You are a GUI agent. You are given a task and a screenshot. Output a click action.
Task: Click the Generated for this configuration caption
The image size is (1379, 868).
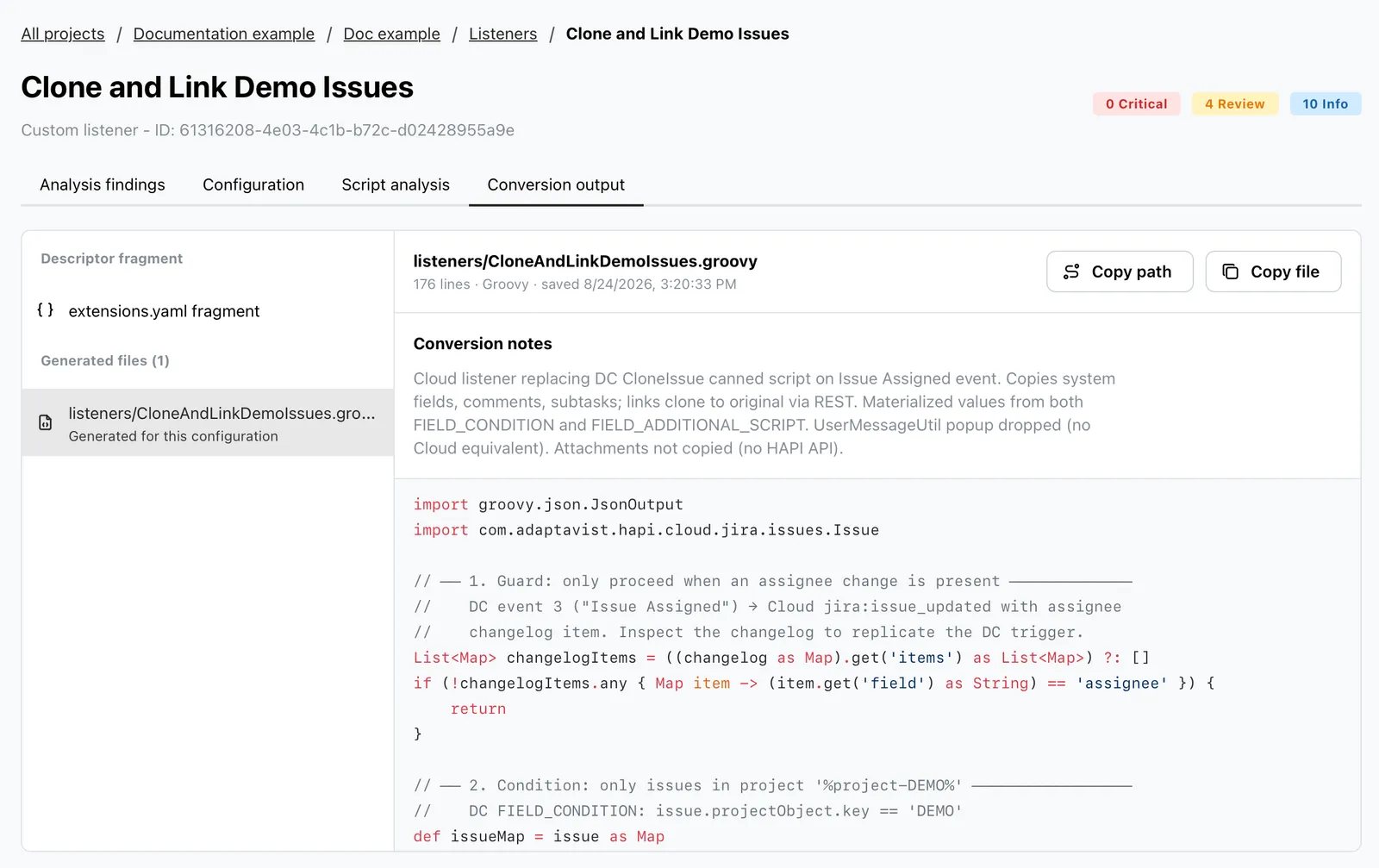(173, 436)
